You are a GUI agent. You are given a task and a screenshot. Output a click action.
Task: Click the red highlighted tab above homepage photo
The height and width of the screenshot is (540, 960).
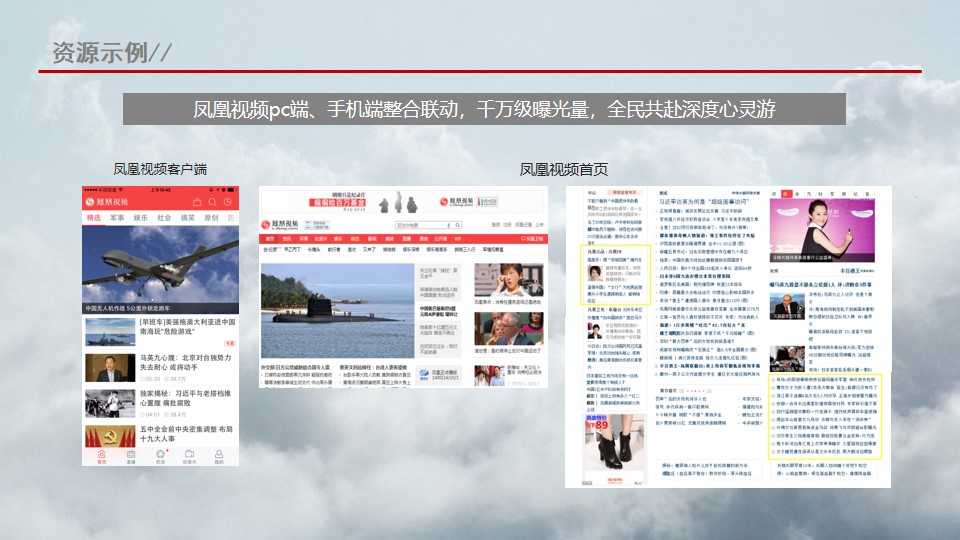787,193
